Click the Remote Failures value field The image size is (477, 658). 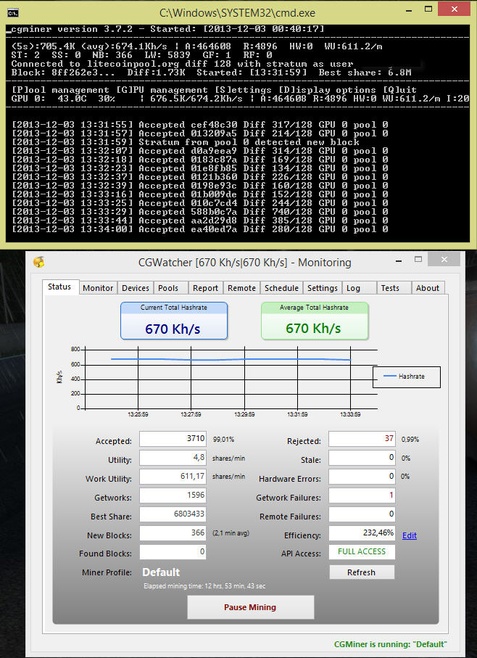(362, 514)
